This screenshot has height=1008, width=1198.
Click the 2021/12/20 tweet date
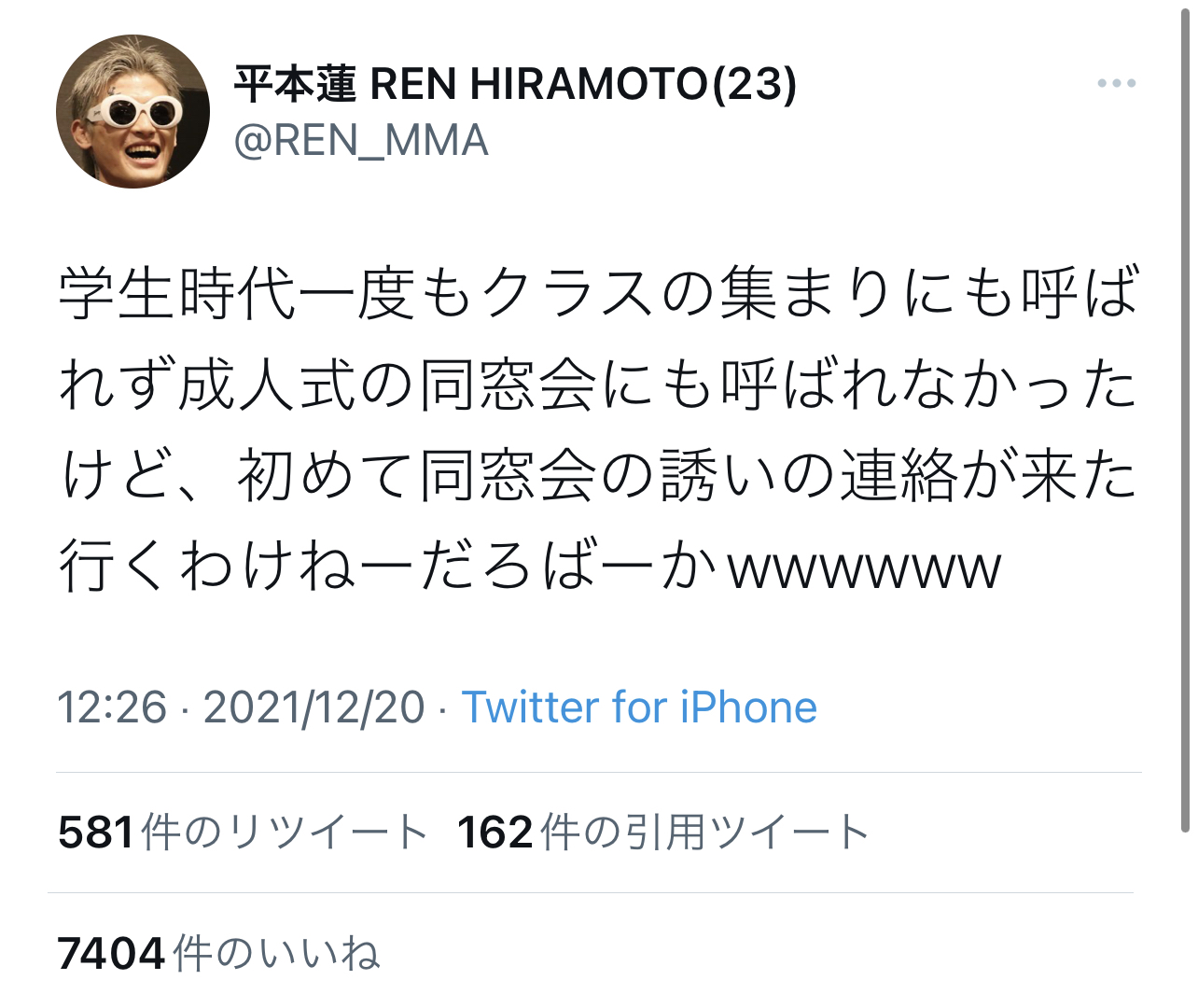[313, 707]
